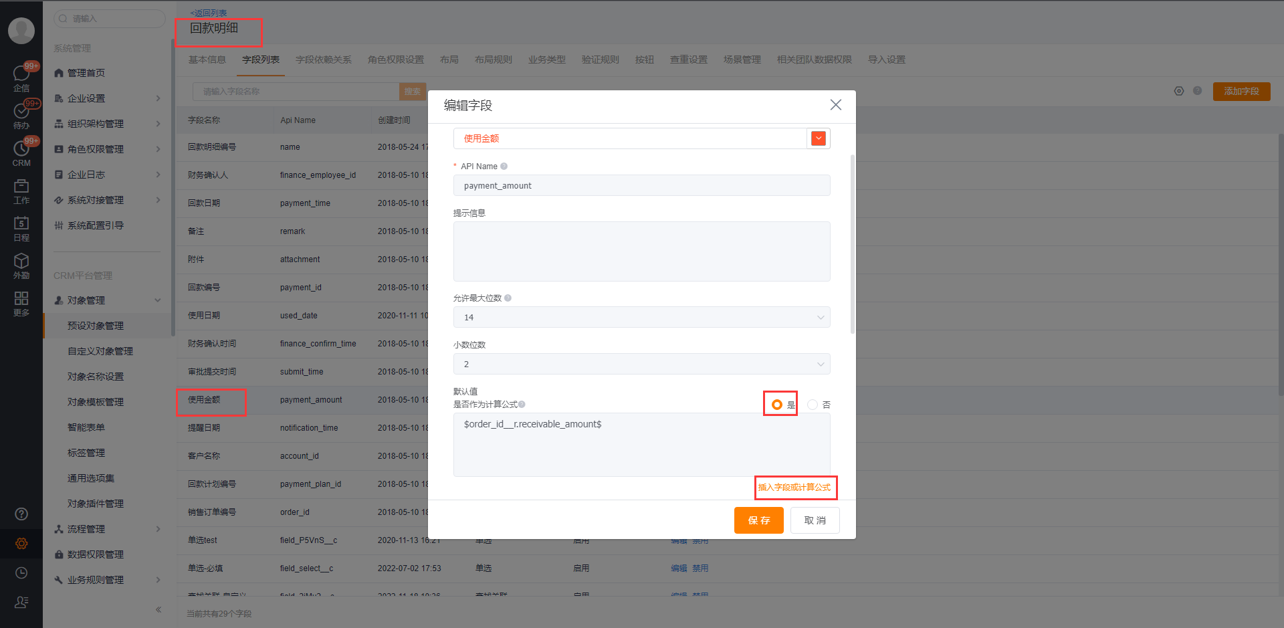Click the 回款日期 field row name
Image resolution: width=1284 pixels, height=628 pixels.
204,203
